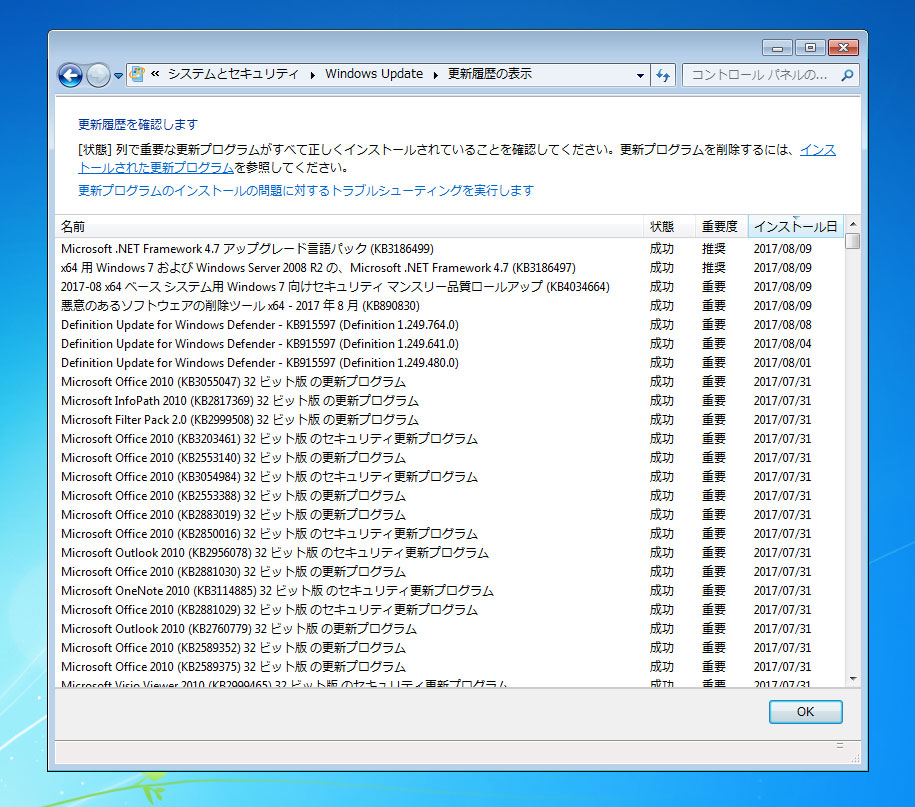The height and width of the screenshot is (807, 915).
Task: Click the Back navigation arrow button
Action: (x=70, y=75)
